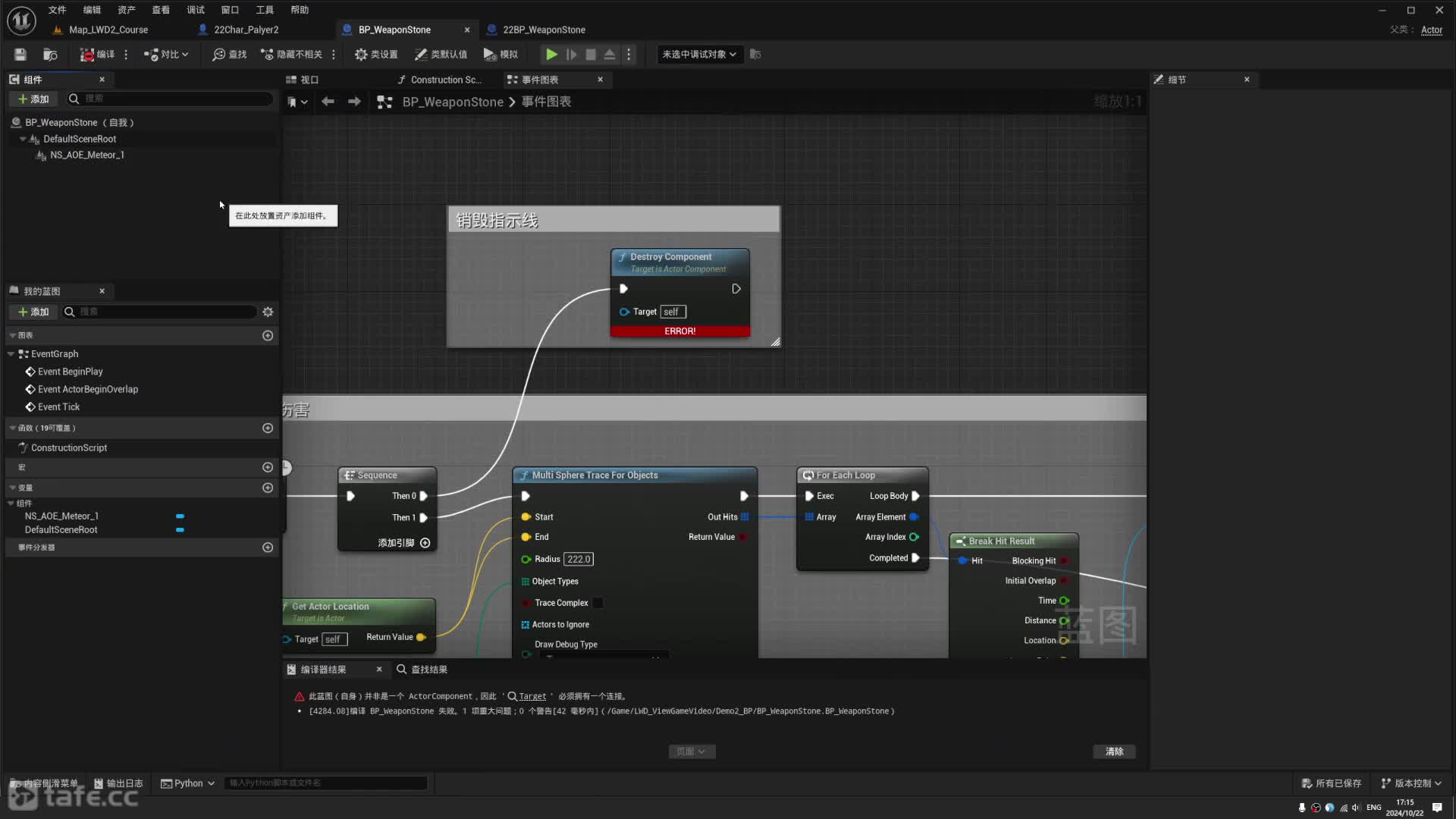Focus the Components panel search field
Screen dimensions: 1456x819
point(170,99)
